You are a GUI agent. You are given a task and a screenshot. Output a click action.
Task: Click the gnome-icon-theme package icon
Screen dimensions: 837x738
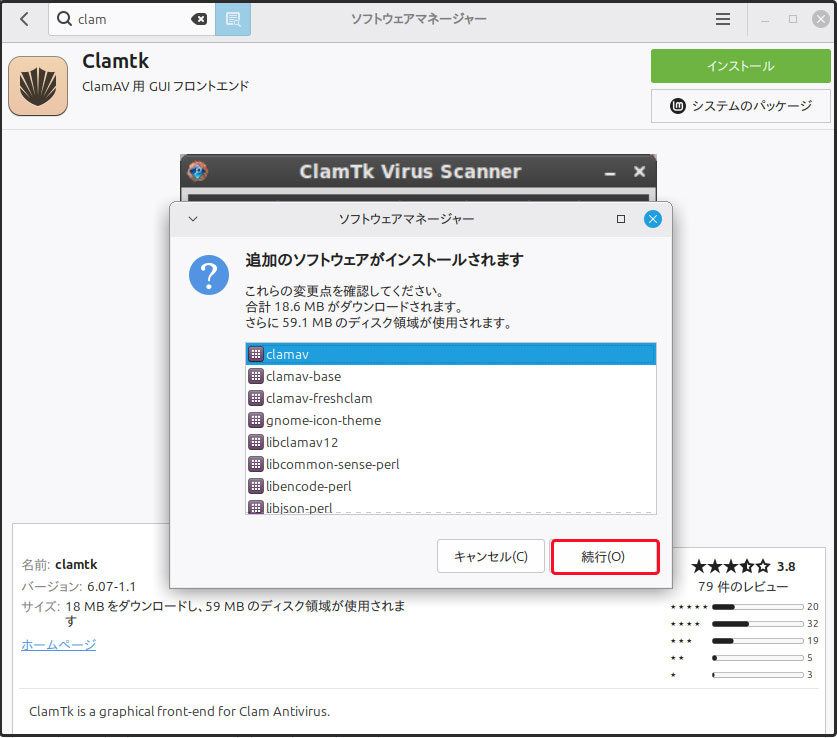(256, 420)
